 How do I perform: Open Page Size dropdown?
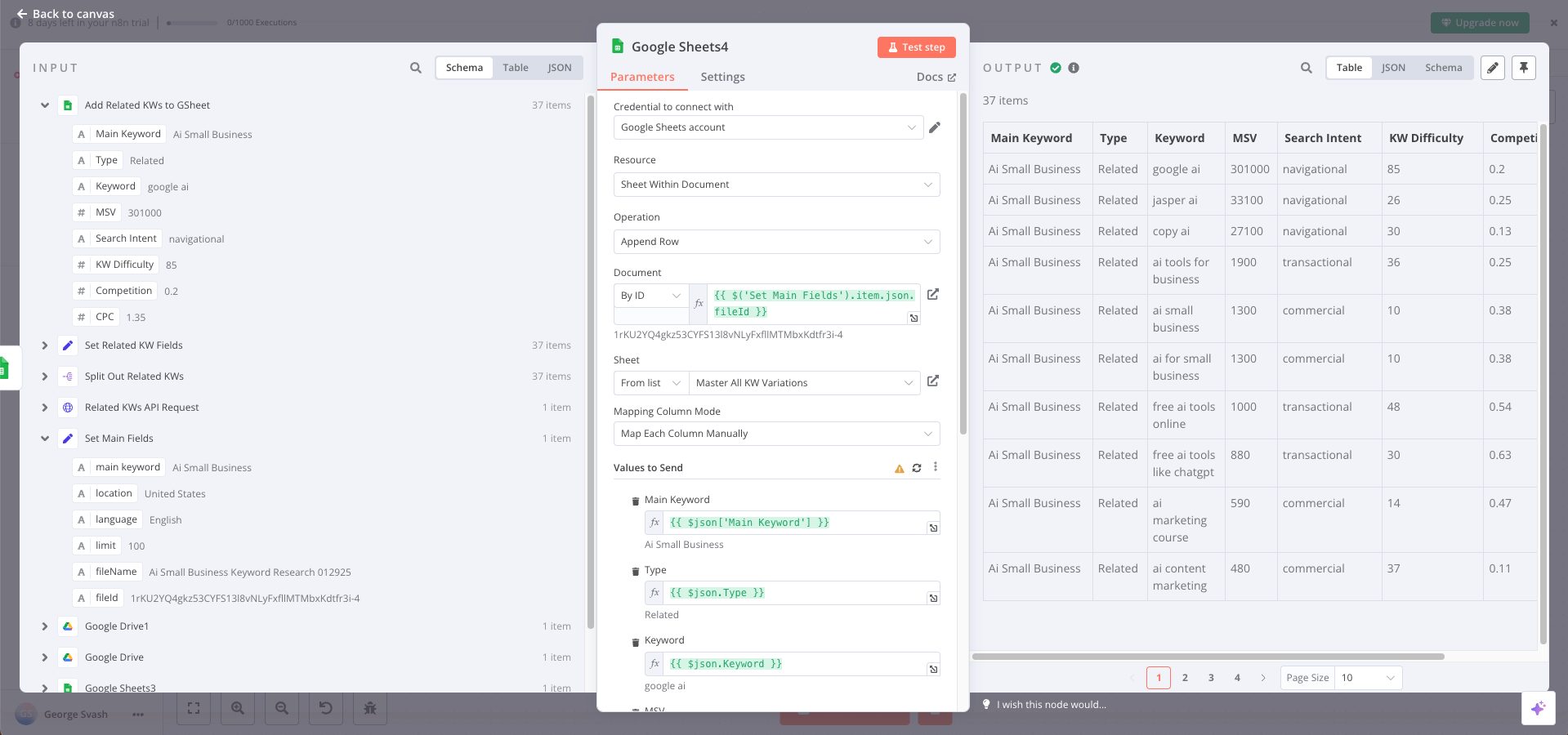pyautogui.click(x=1369, y=678)
